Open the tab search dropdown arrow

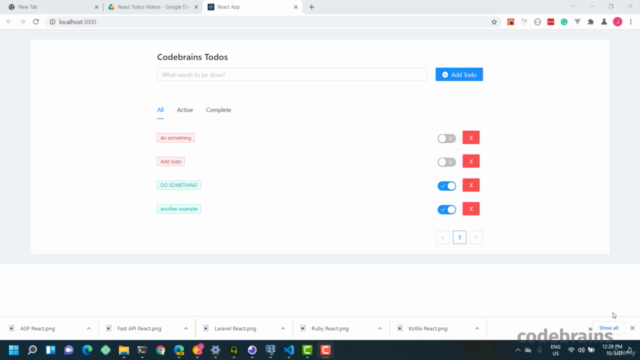pos(573,7)
